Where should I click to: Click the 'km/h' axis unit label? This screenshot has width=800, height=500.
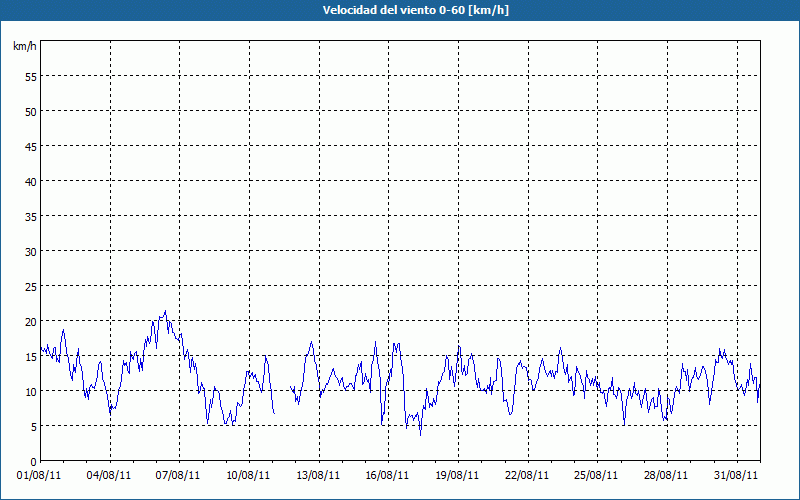[25, 46]
